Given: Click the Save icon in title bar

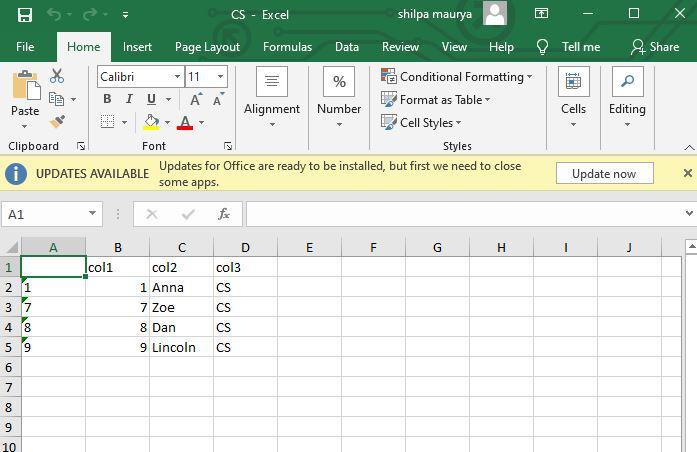Looking at the screenshot, I should (25, 15).
